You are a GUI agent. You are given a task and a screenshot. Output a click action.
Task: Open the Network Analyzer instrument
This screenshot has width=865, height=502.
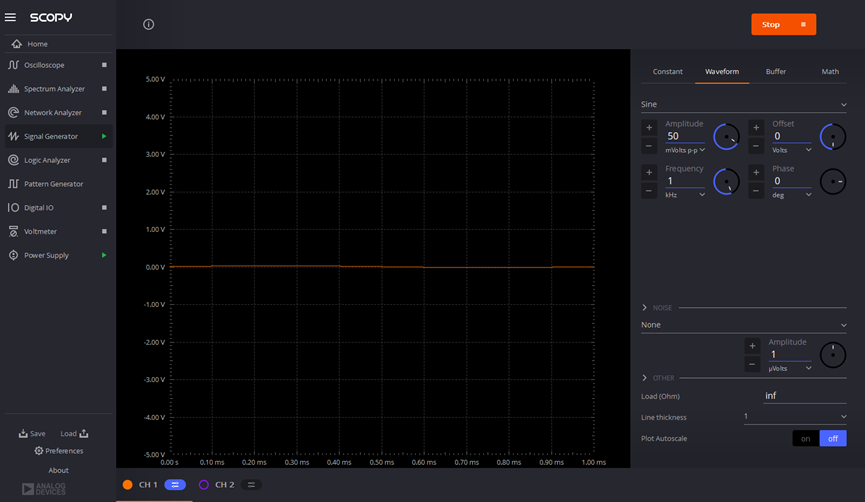[x=52, y=113]
